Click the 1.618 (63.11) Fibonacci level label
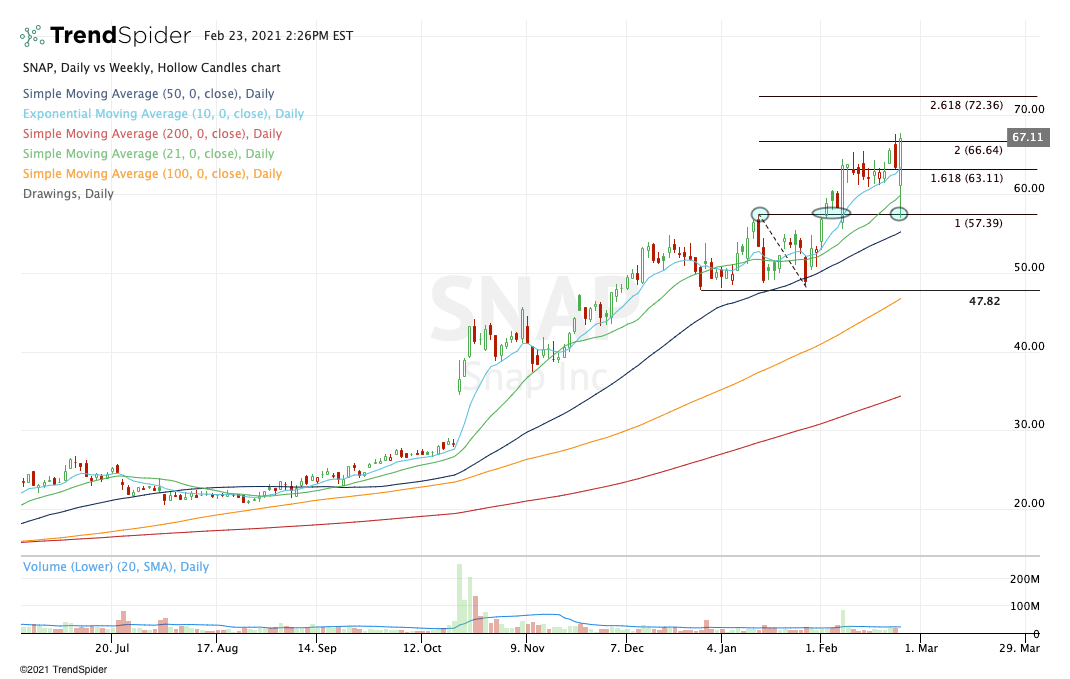Viewport: 1070px width, 679px height. pos(965,178)
